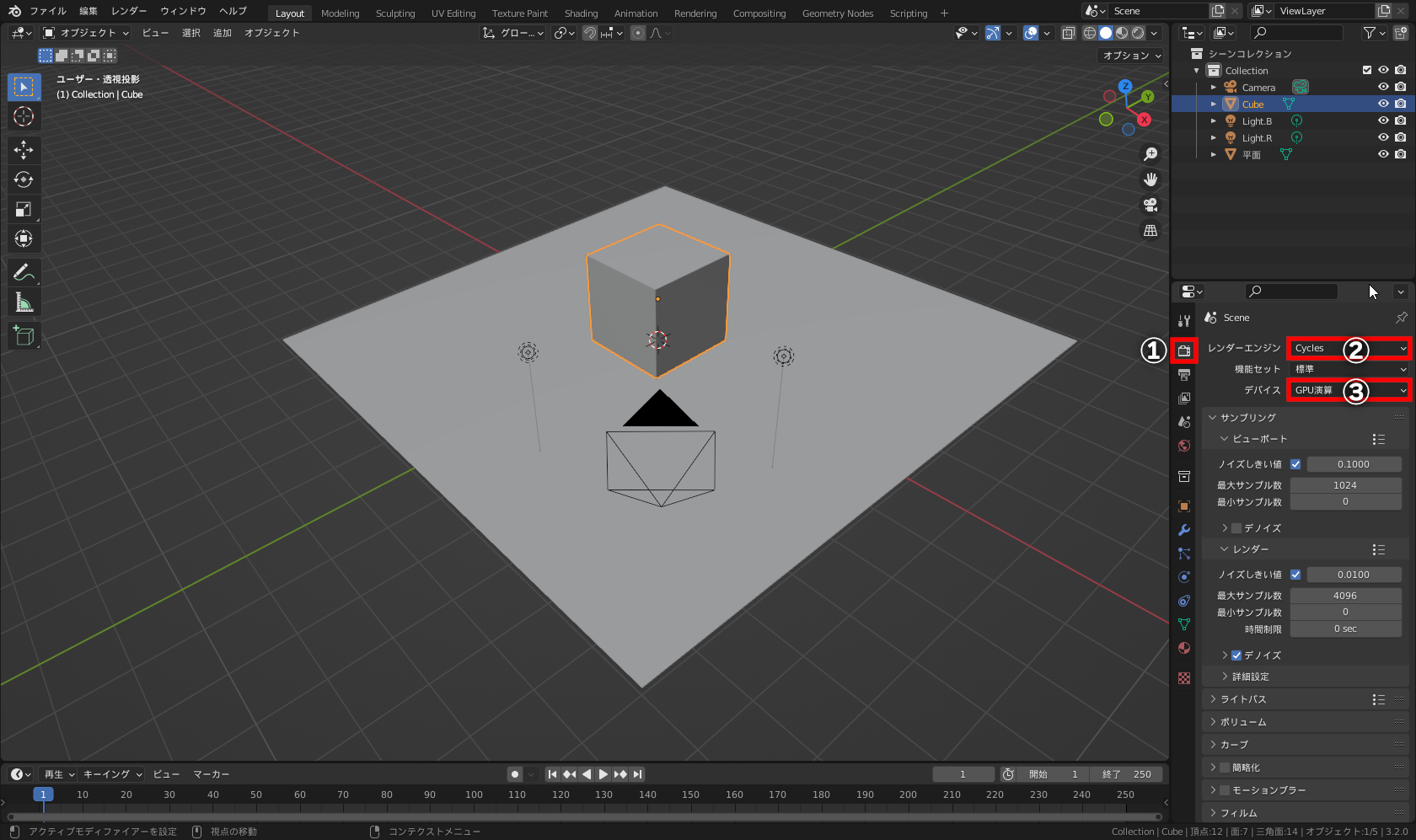Viewport: 1416px width, 840px height.
Task: Open the Physics properties tab
Action: pos(1184,576)
